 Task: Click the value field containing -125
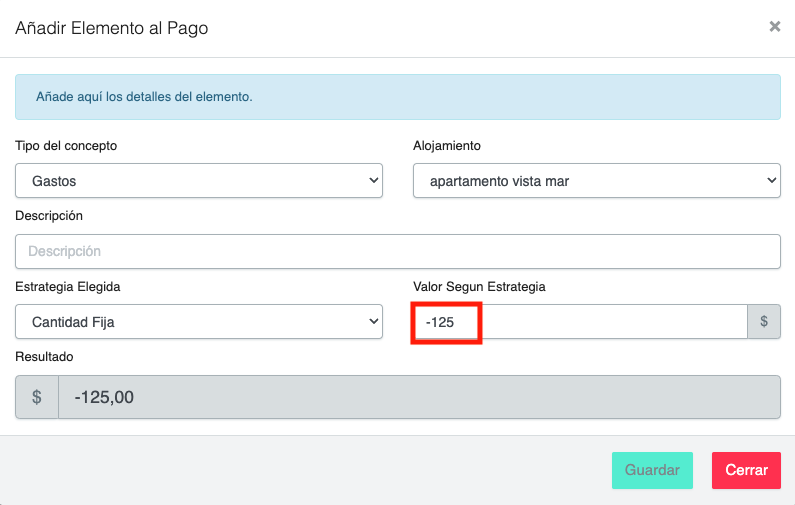click(580, 322)
